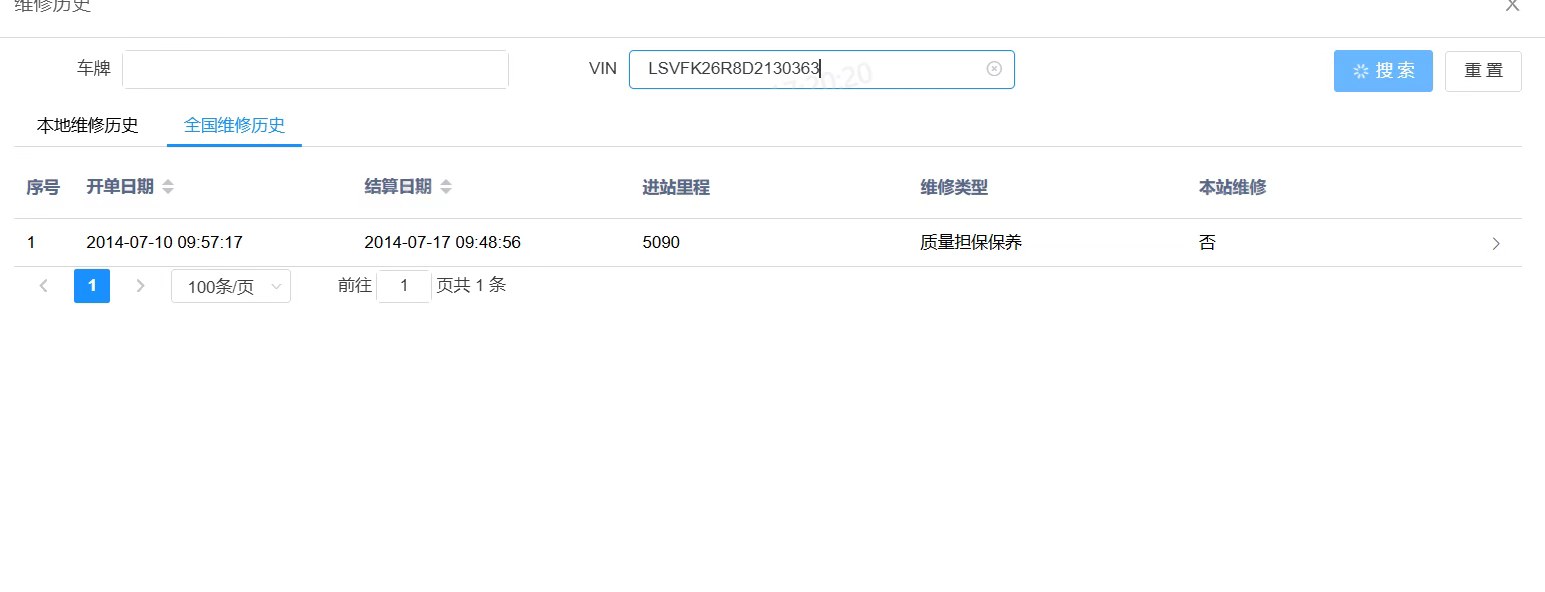1545x592 pixels.
Task: Focus the 车牌 input field
Action: (315, 69)
